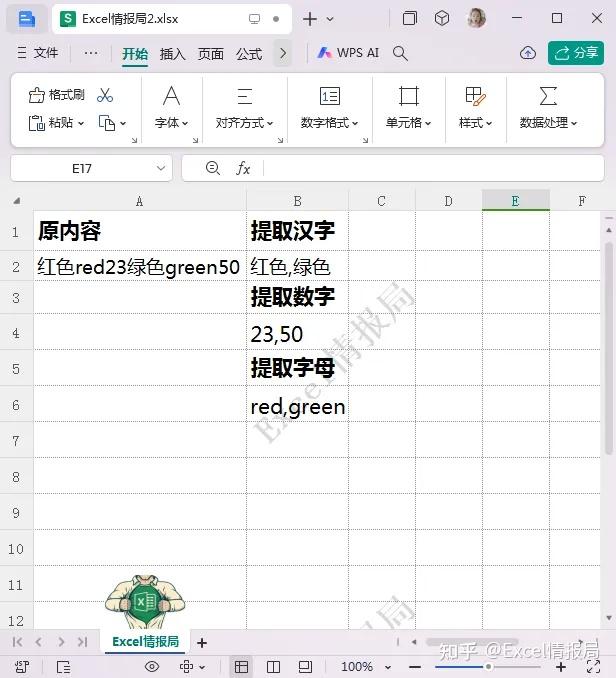Open the 字体 font group
The height and width of the screenshot is (678, 616).
click(x=171, y=107)
